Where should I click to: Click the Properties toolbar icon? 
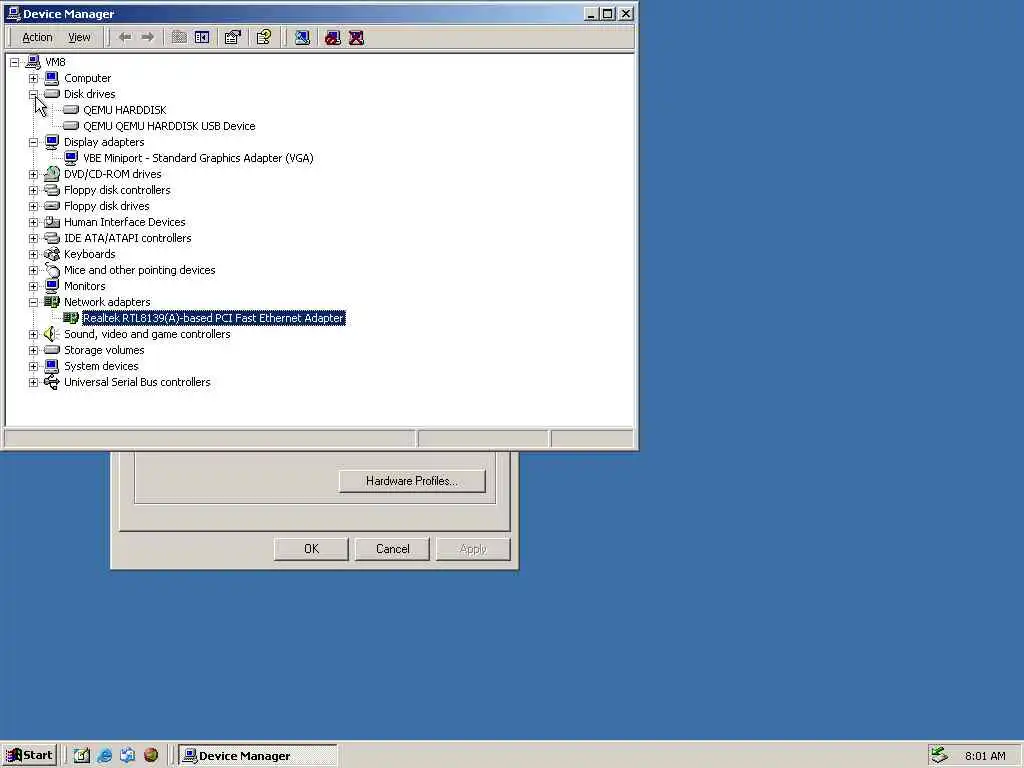232,37
